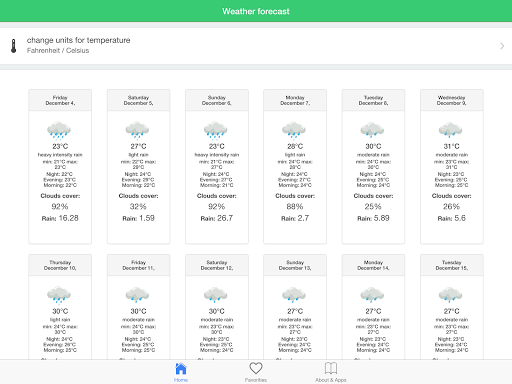Open the Home tab icon

pyautogui.click(x=181, y=369)
